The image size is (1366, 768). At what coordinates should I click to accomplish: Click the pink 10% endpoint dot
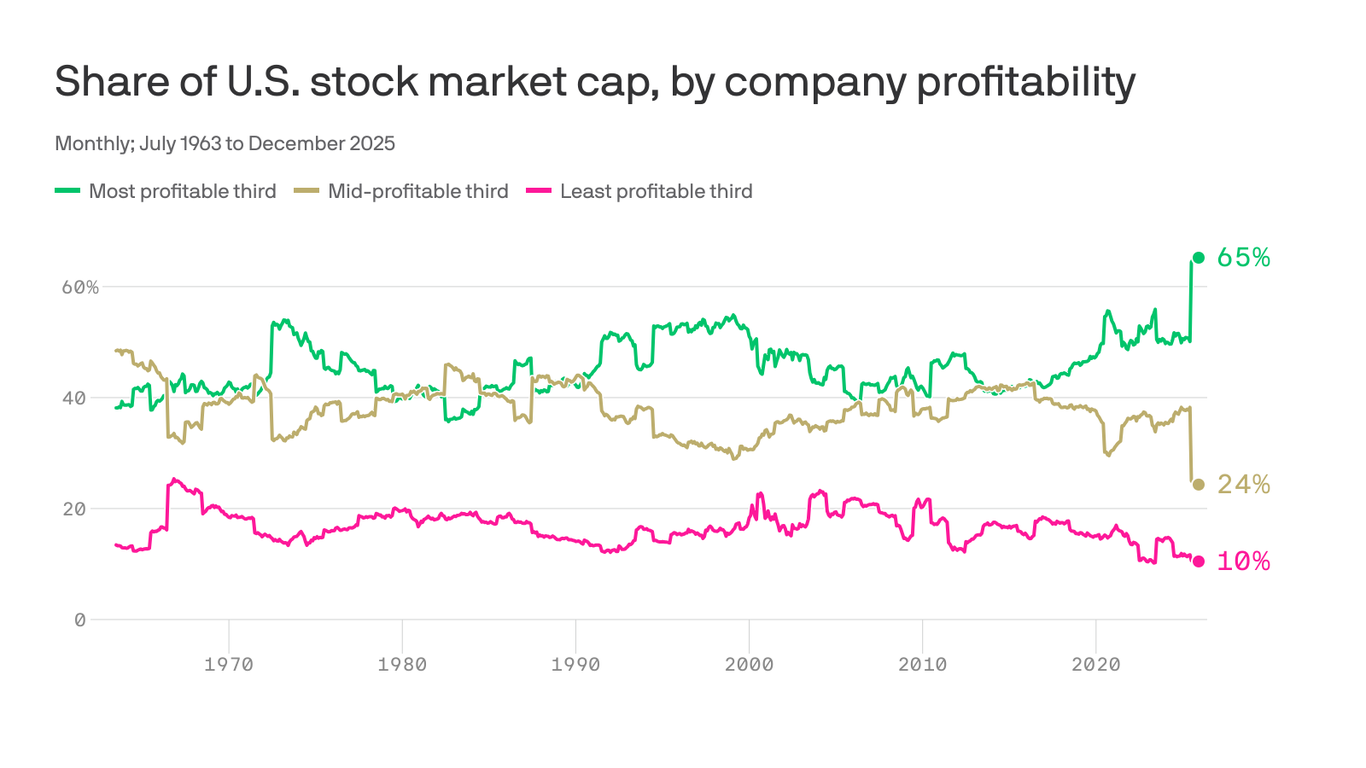[1198, 561]
